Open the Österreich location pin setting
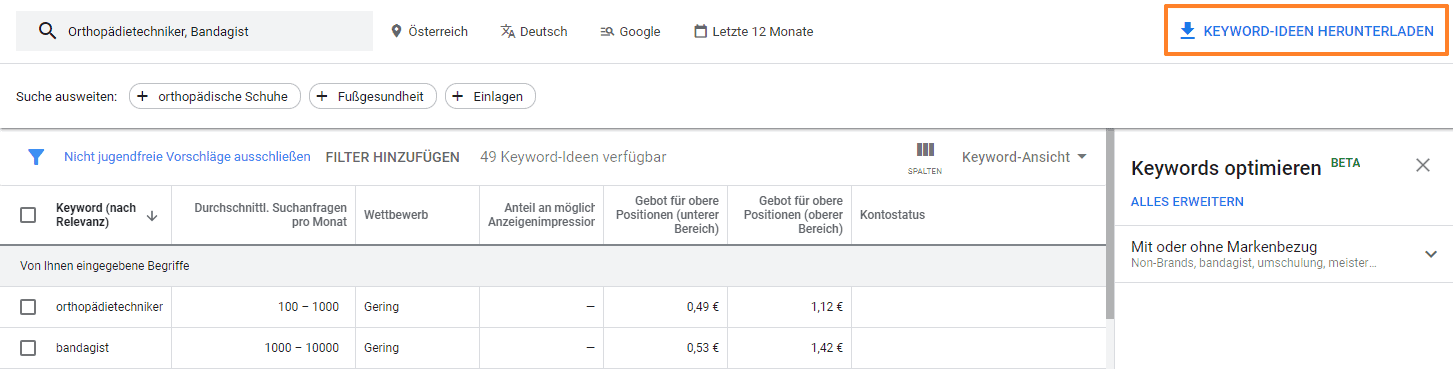 429,31
